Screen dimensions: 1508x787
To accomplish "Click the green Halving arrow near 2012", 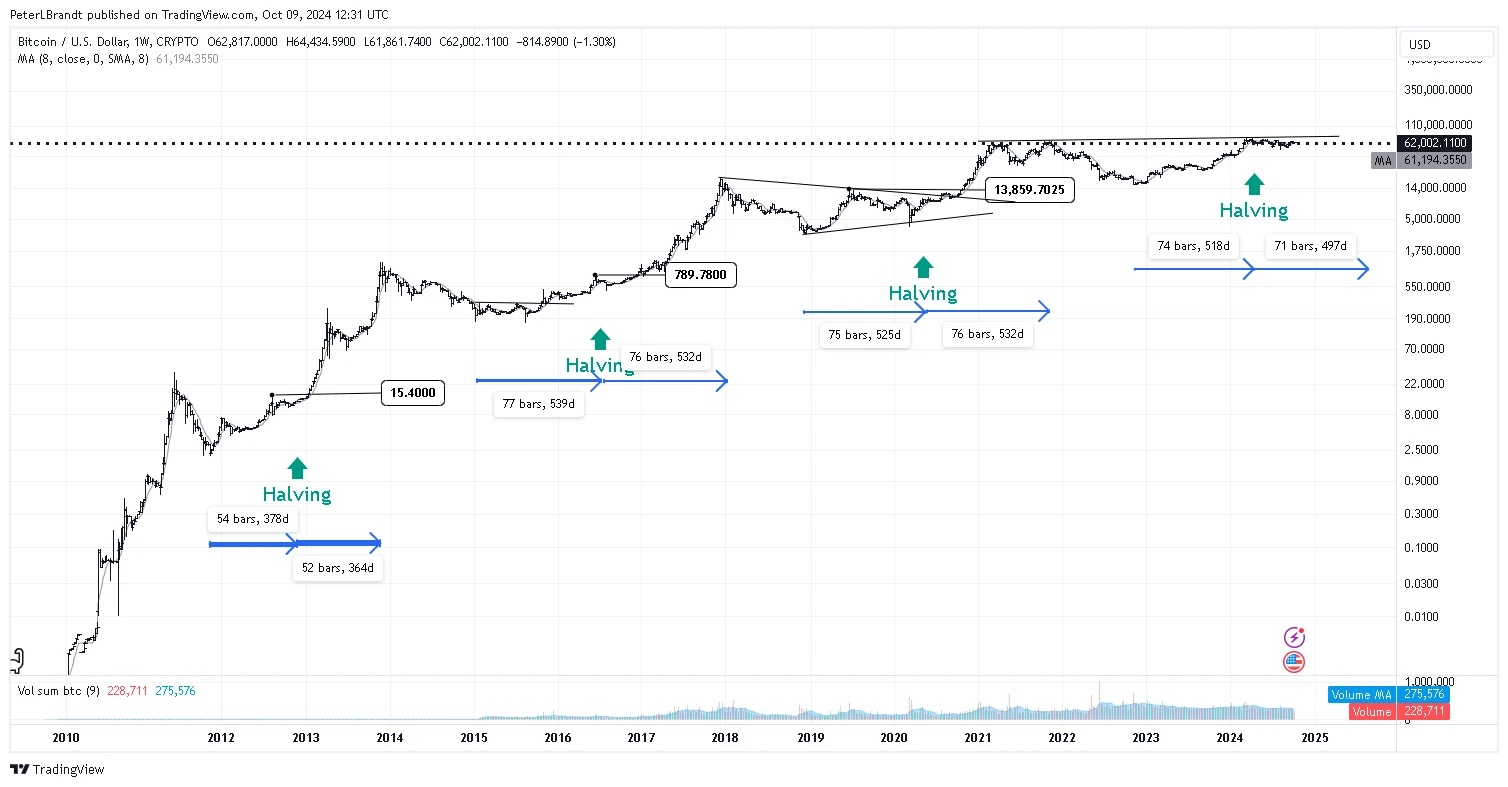I will click(x=297, y=468).
